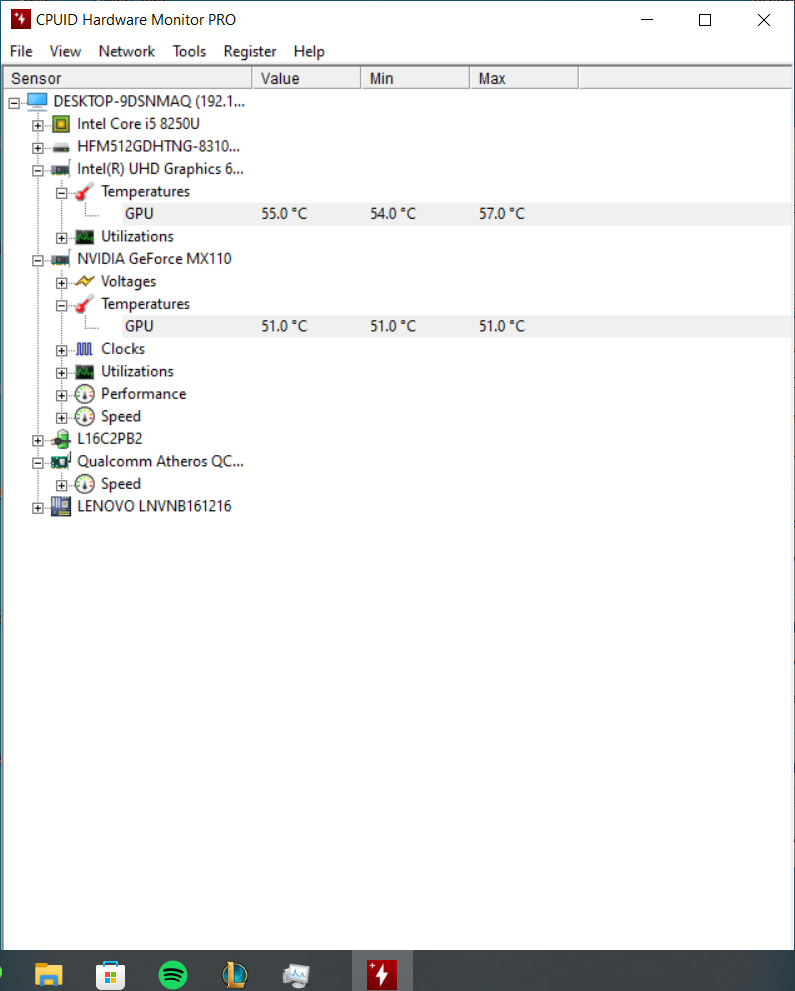Expand the Intel Core i5 8250U node

[x=38, y=126]
